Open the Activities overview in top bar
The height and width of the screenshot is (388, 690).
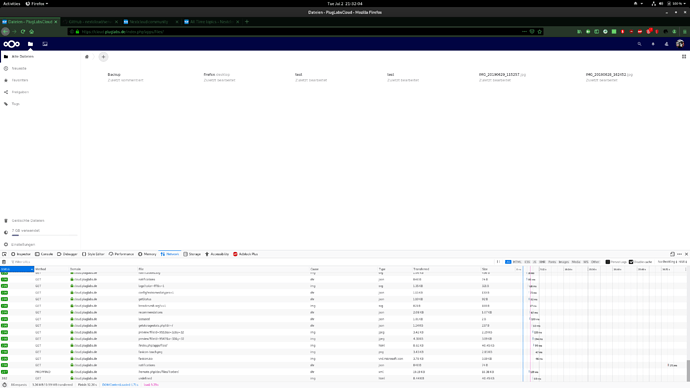click(x=11, y=4)
